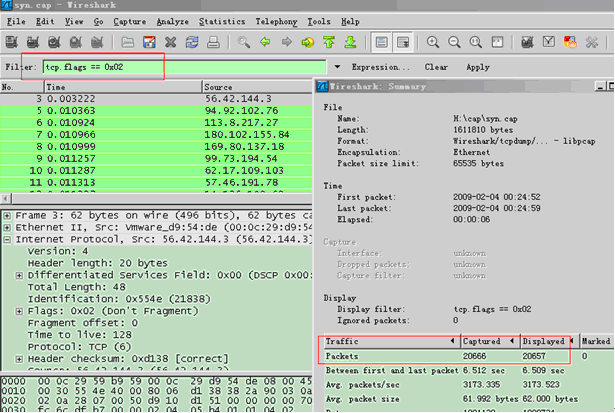Image resolution: width=615 pixels, height=413 pixels.
Task: Clear the display filter
Action: (436, 67)
